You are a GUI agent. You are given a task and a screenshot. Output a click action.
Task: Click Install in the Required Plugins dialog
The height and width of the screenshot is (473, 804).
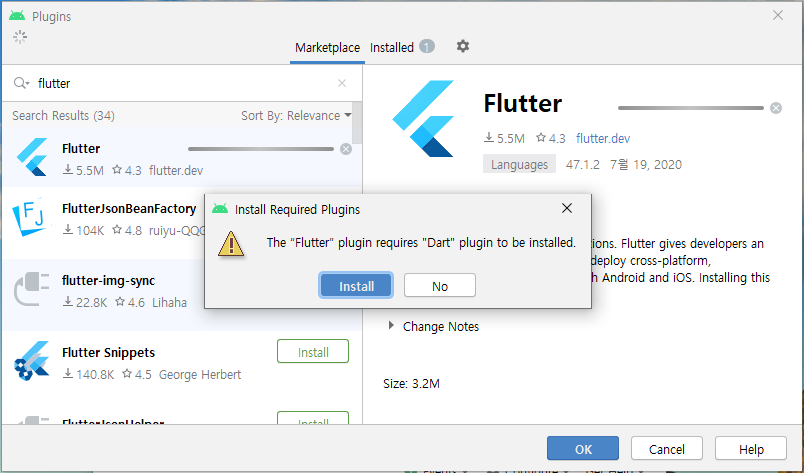pos(356,286)
